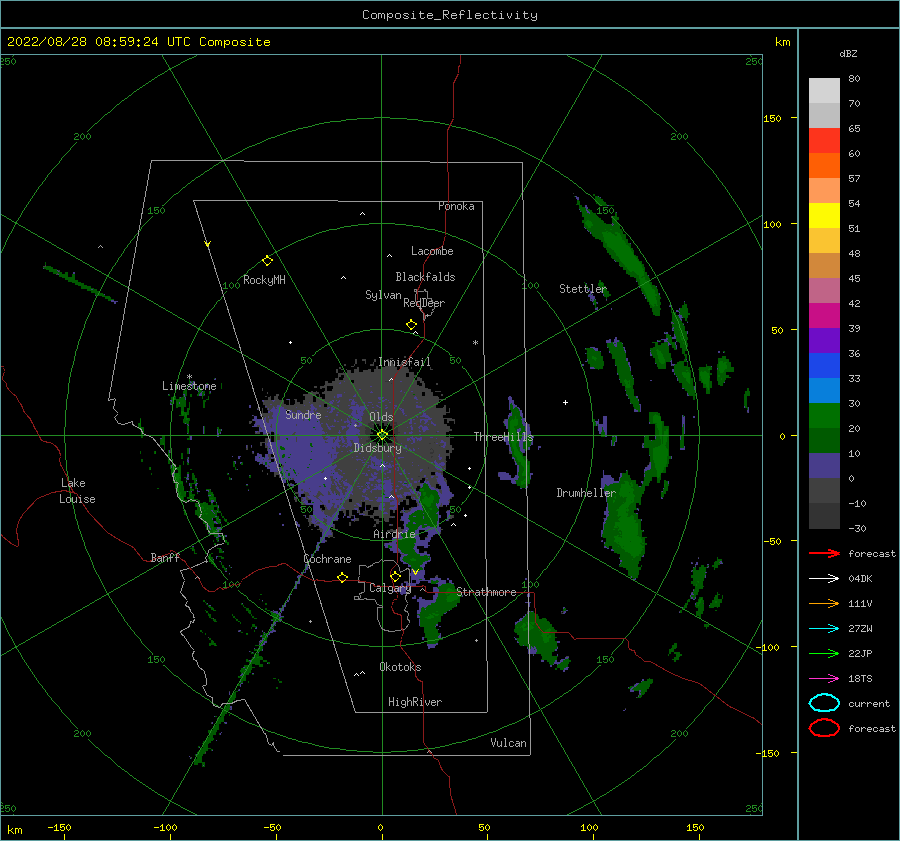Select the dark green swatch between 20 and 10
Viewport: 900px width, 841px height.
[x=824, y=440]
